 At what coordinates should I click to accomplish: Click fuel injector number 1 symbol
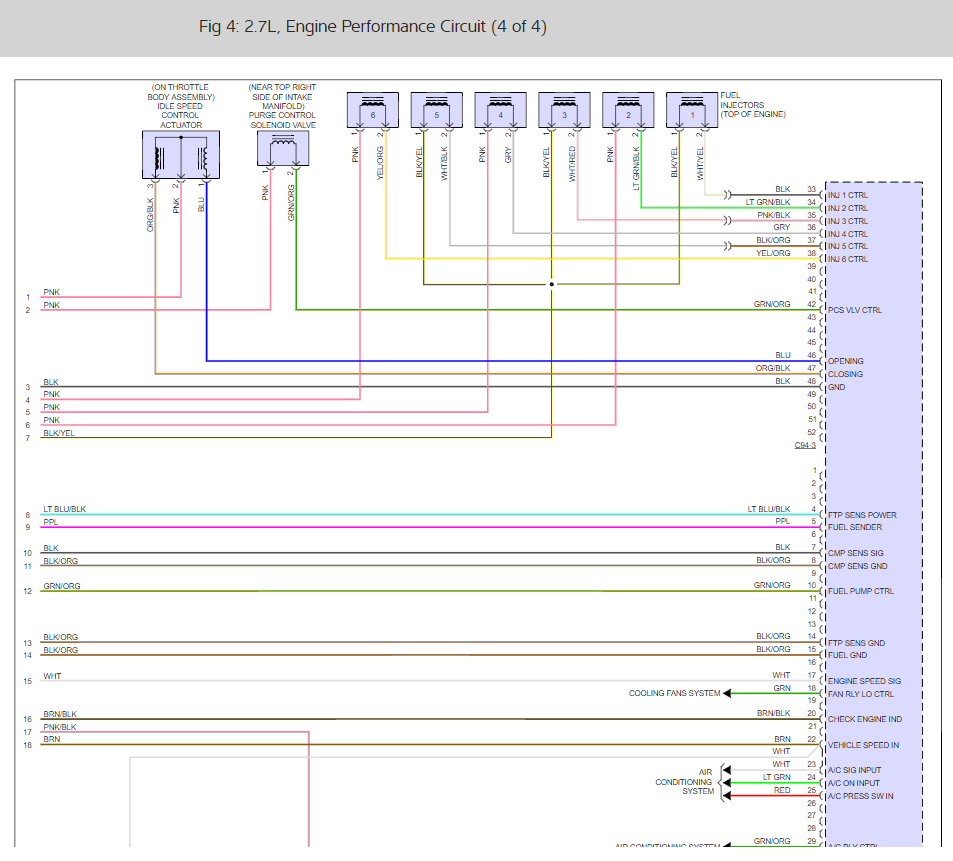692,110
